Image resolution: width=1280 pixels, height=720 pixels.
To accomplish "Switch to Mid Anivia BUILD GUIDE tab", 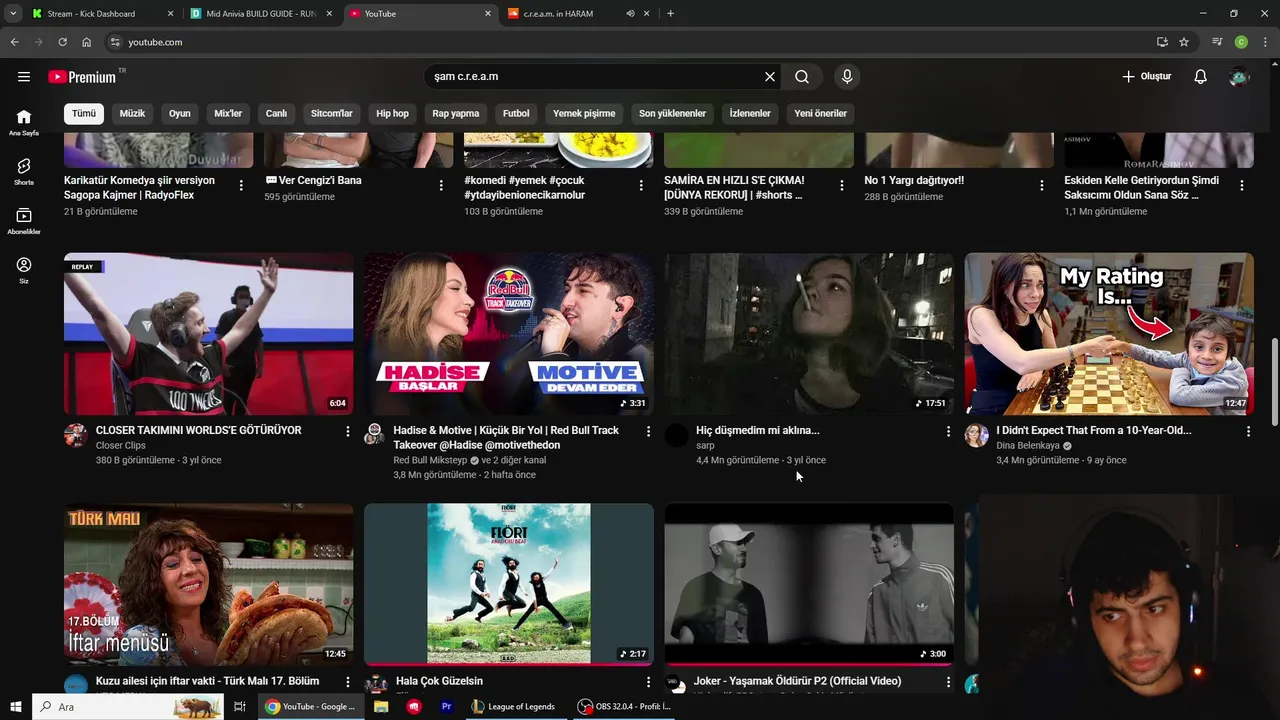I will 262,14.
